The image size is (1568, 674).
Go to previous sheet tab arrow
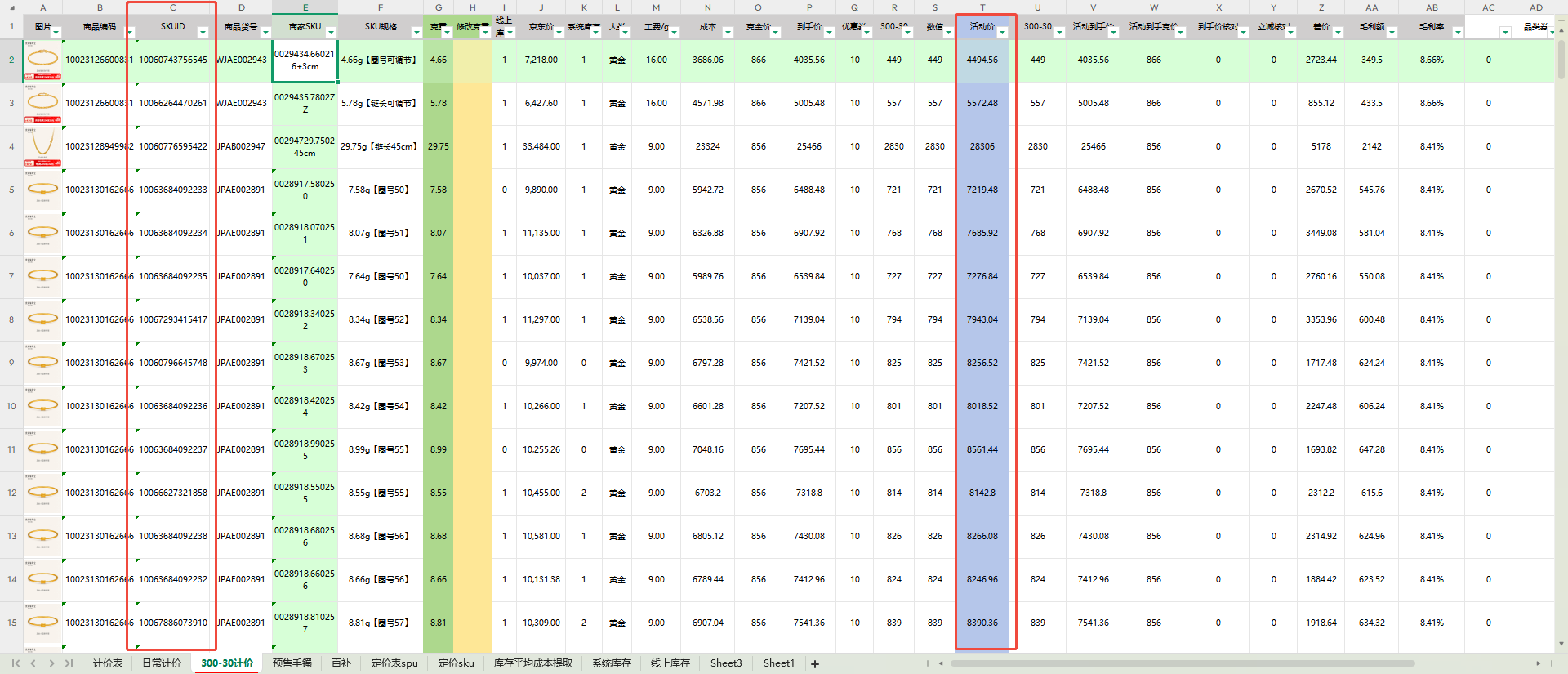click(33, 663)
